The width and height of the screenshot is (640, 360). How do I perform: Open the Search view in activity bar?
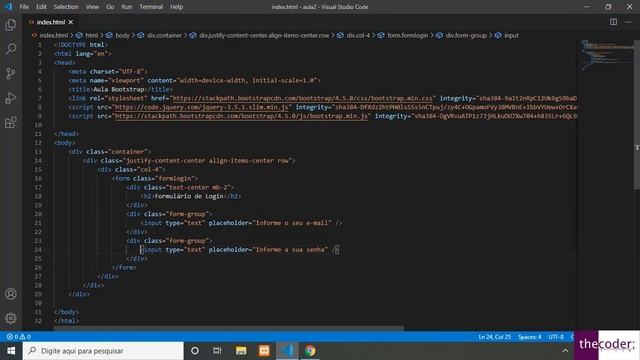[x=11, y=49]
